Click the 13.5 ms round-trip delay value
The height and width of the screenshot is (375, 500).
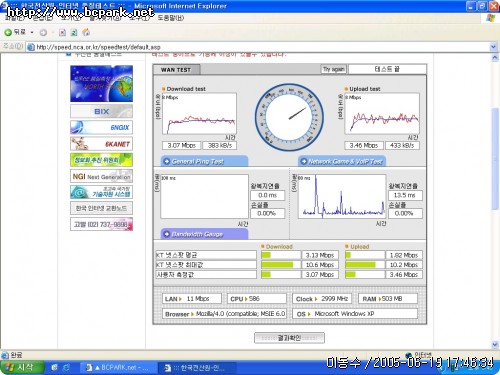[x=405, y=195]
